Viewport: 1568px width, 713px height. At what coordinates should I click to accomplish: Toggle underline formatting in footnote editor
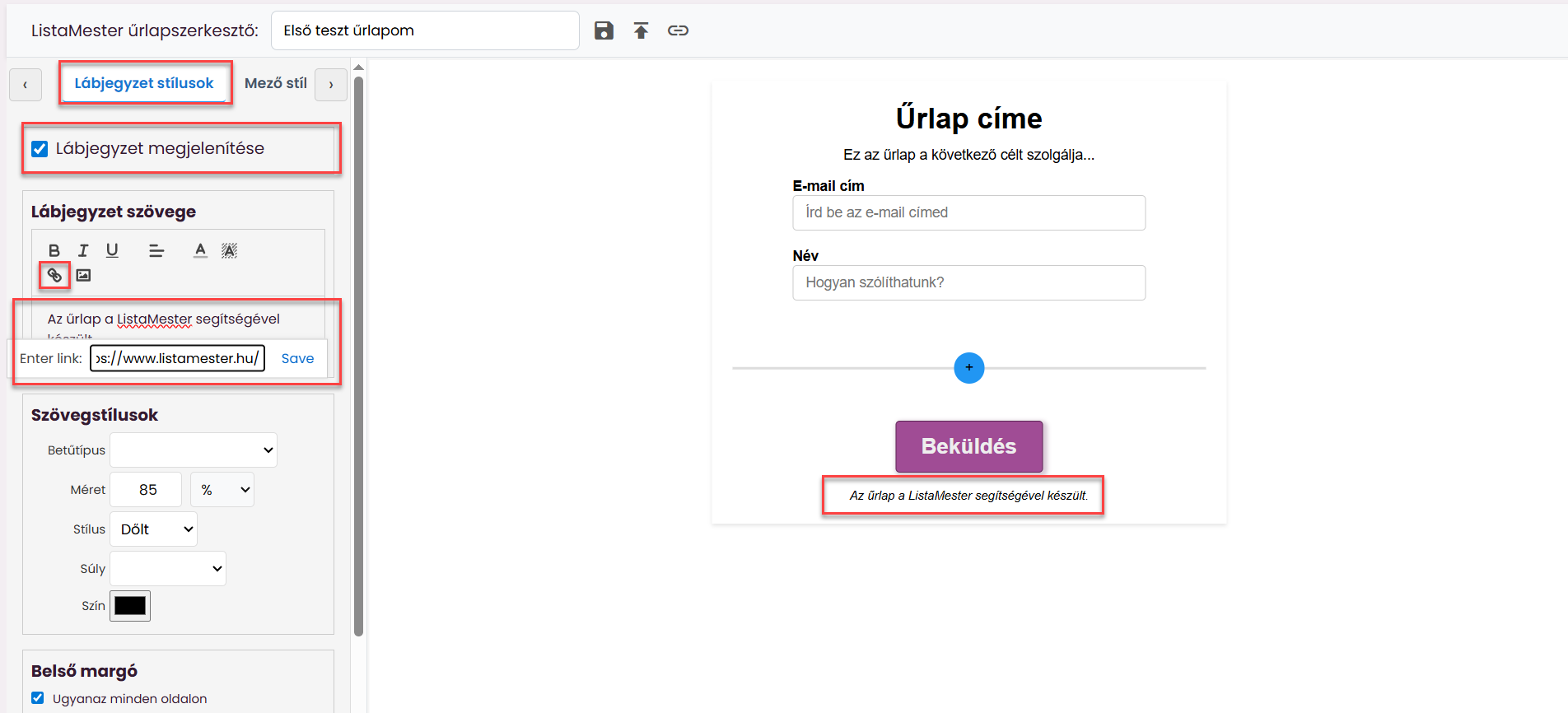pos(112,250)
